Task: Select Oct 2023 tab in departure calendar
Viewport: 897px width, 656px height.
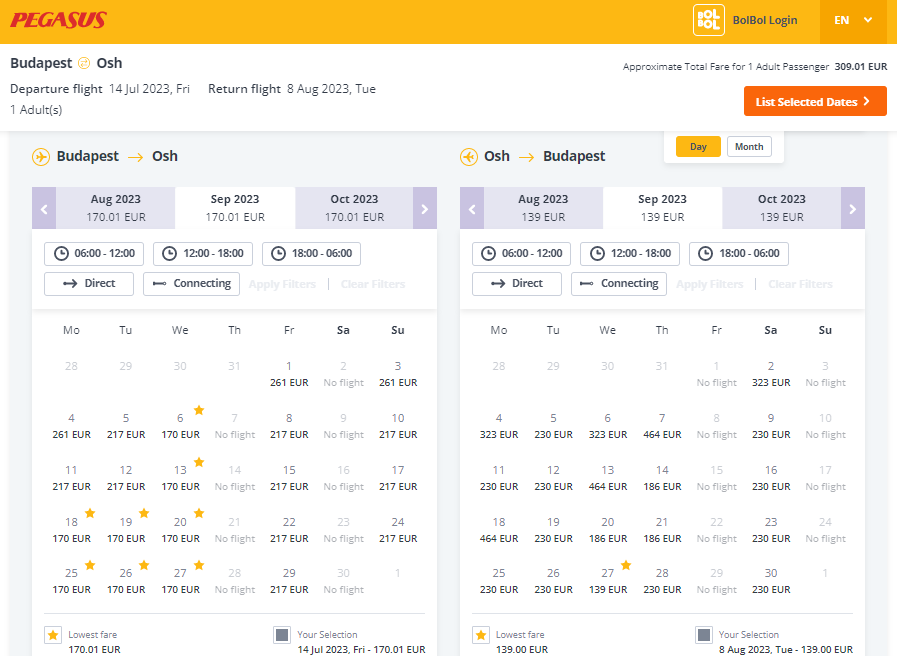Action: coord(354,208)
